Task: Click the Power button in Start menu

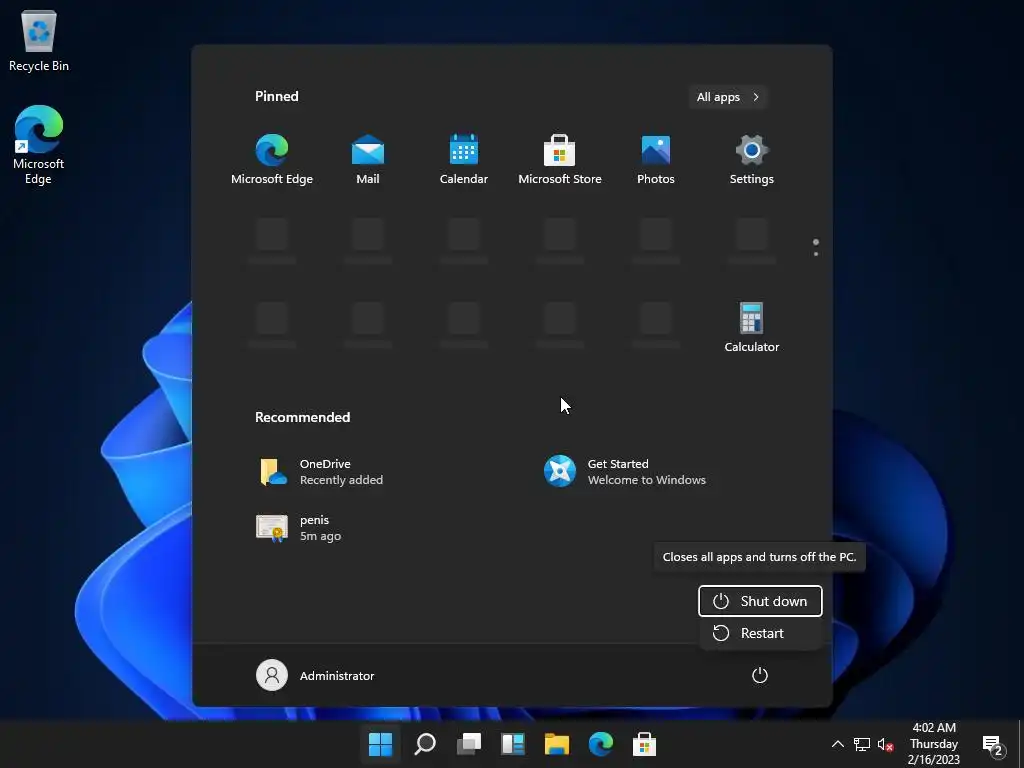Action: coord(760,675)
